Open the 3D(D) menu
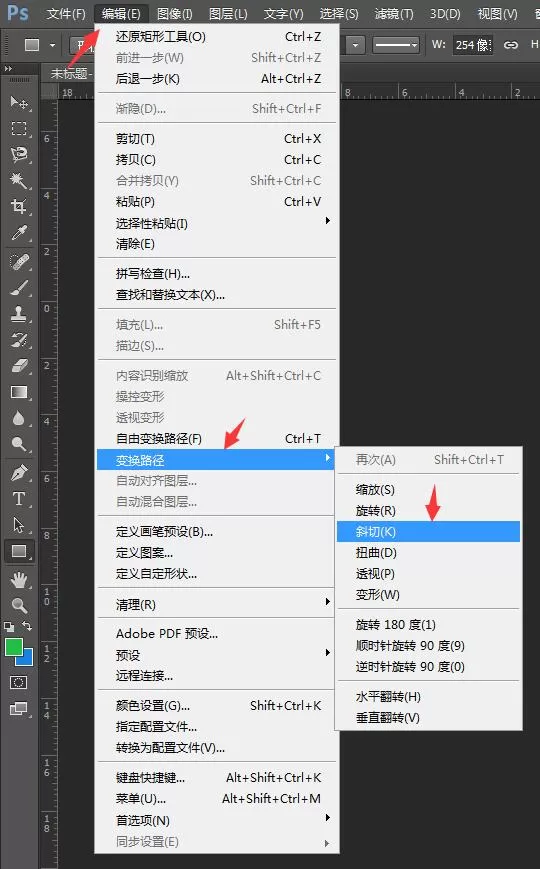The width and height of the screenshot is (540, 869). pyautogui.click(x=445, y=13)
